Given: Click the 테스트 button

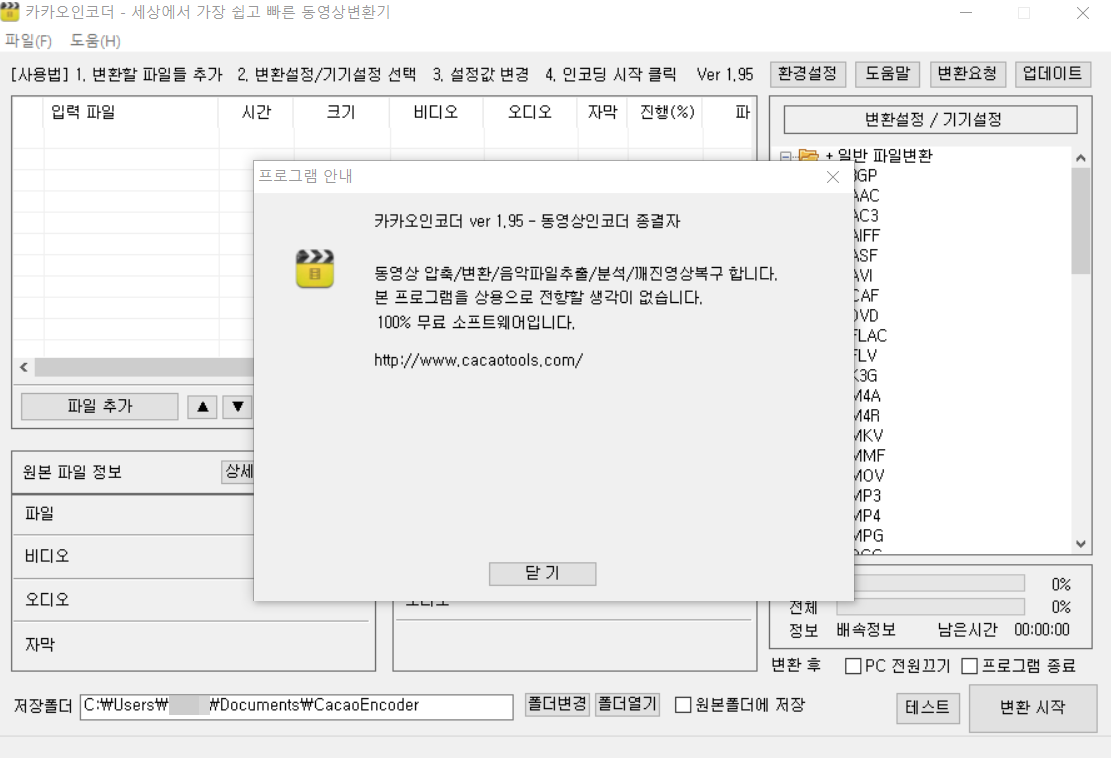Looking at the screenshot, I should pyautogui.click(x=927, y=708).
